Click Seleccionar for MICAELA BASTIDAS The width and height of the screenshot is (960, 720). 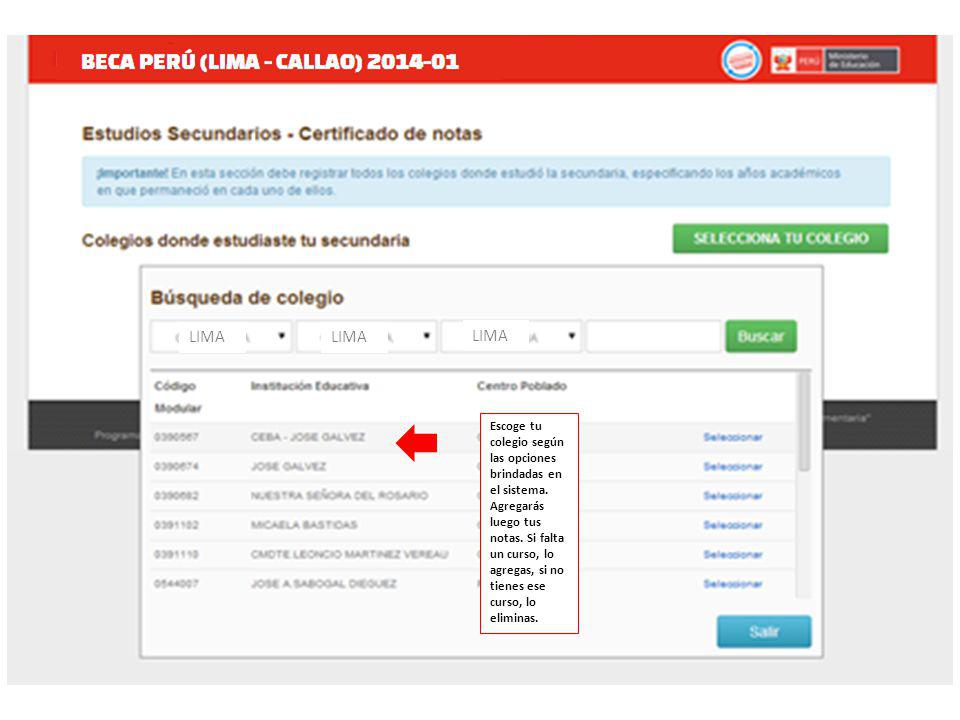[733, 525]
